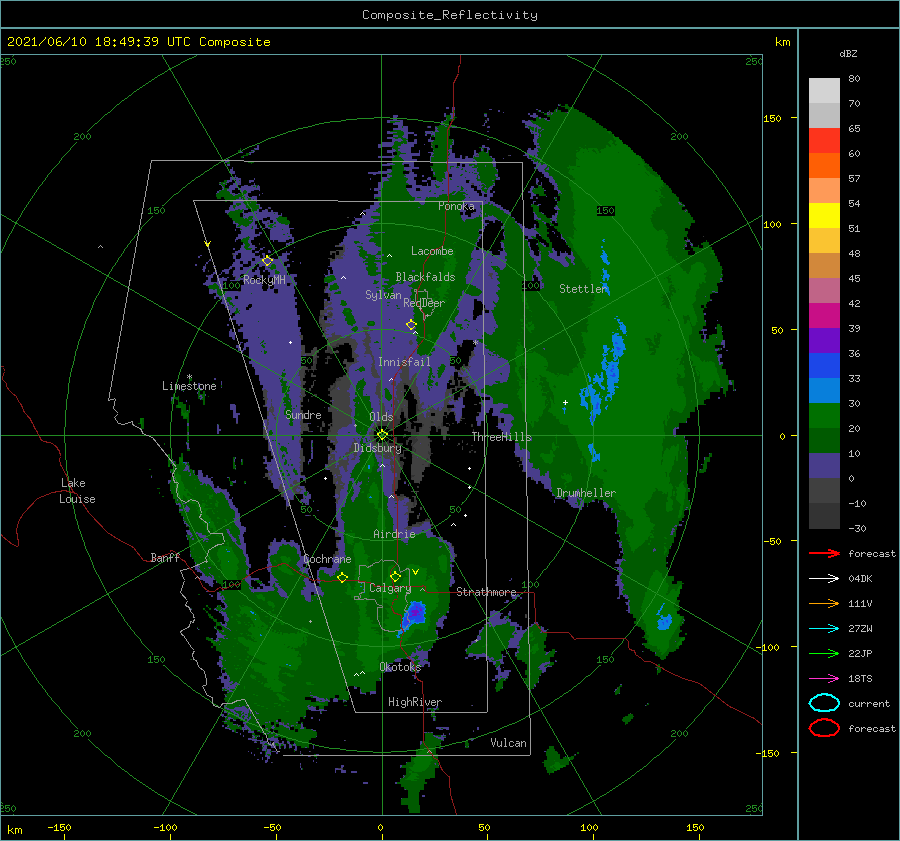The width and height of the screenshot is (900, 841).
Task: Click the -30 dBZ value in legend
Action: 857,528
